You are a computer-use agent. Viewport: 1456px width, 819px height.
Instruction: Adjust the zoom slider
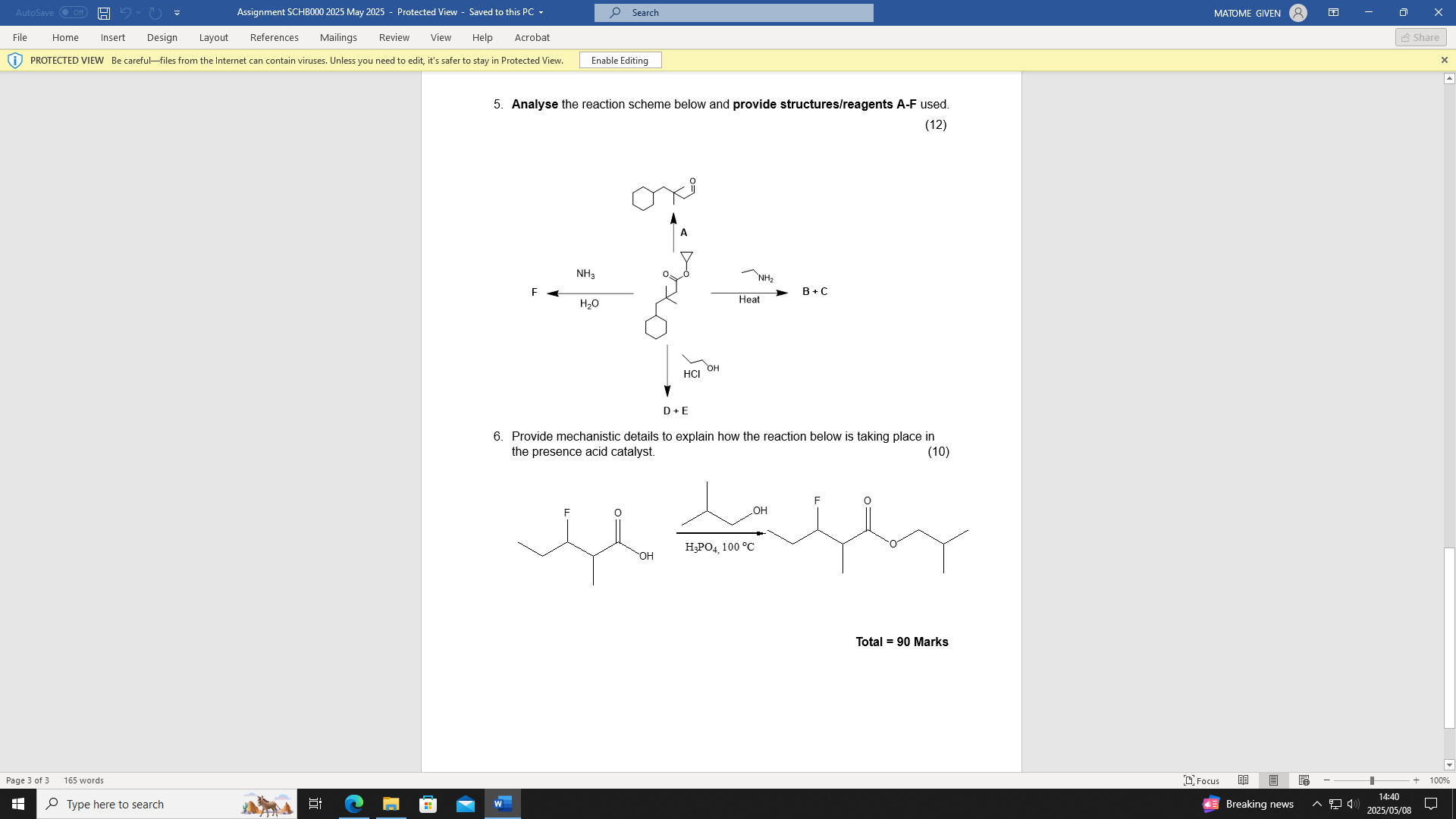[x=1370, y=780]
